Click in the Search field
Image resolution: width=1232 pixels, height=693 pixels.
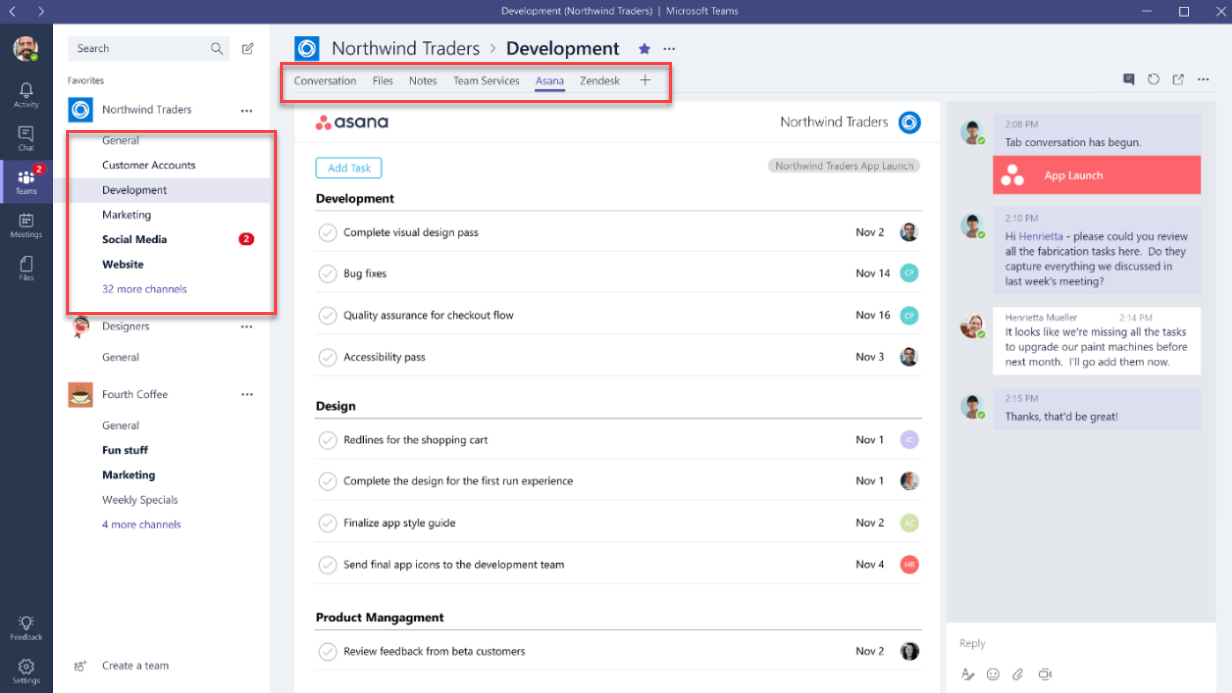(x=148, y=48)
